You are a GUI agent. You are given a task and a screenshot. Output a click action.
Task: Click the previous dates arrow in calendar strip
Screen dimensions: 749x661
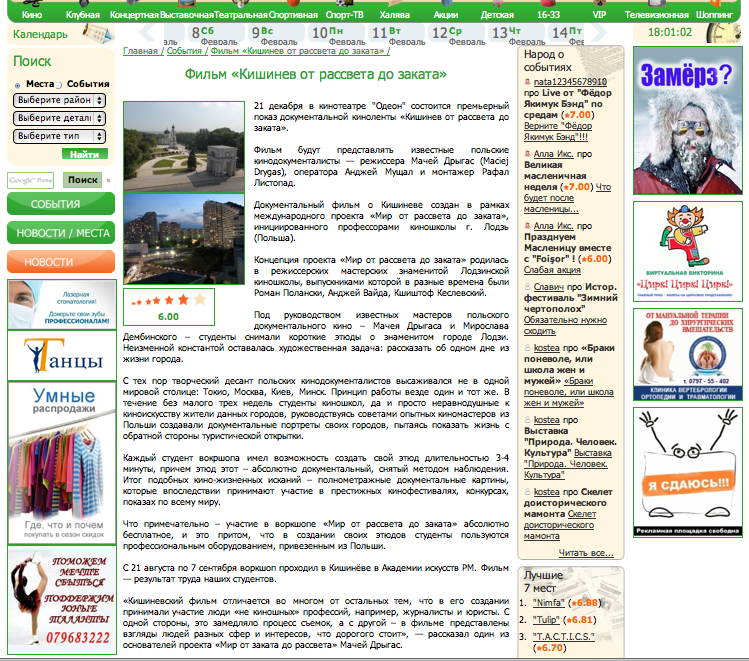tap(147, 32)
